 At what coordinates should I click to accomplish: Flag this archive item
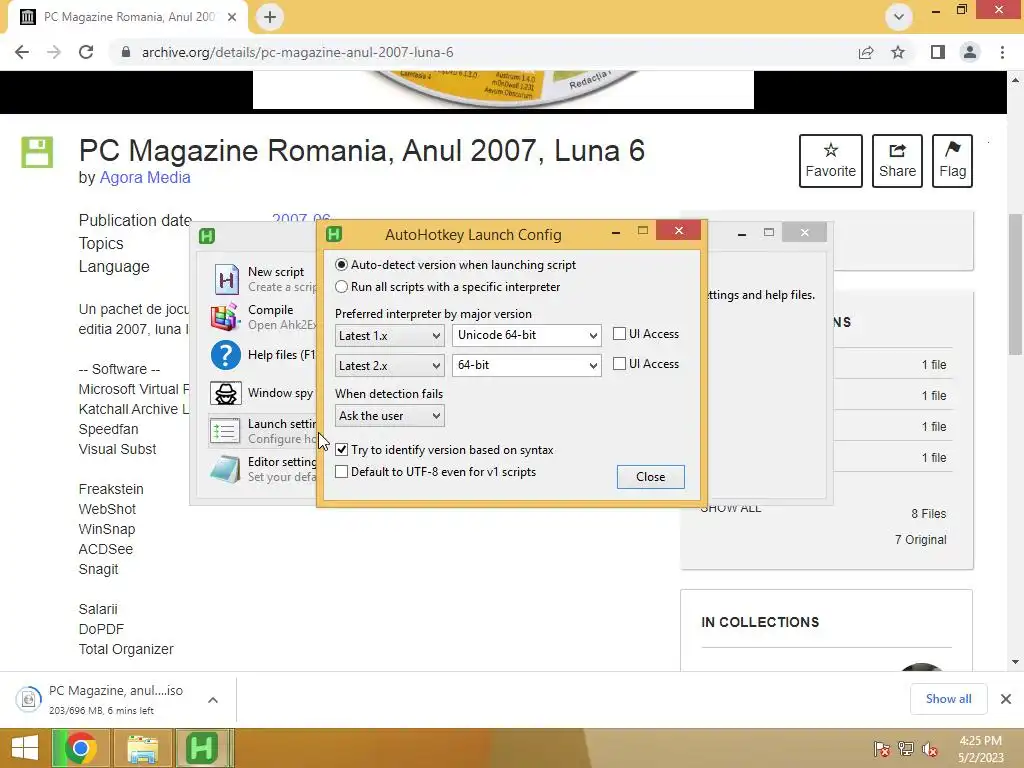[x=952, y=161]
